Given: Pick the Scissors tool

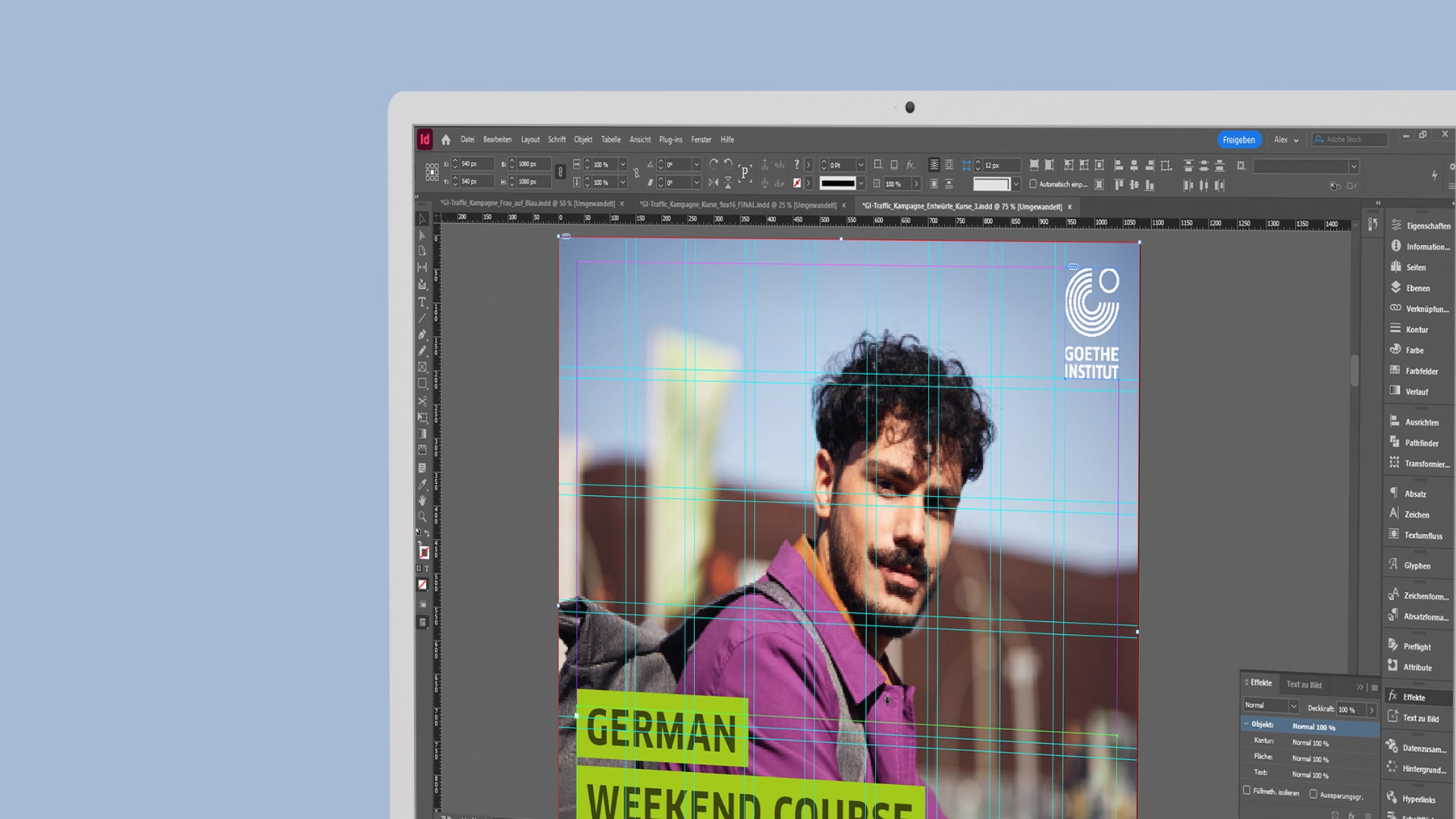Looking at the screenshot, I should (422, 401).
